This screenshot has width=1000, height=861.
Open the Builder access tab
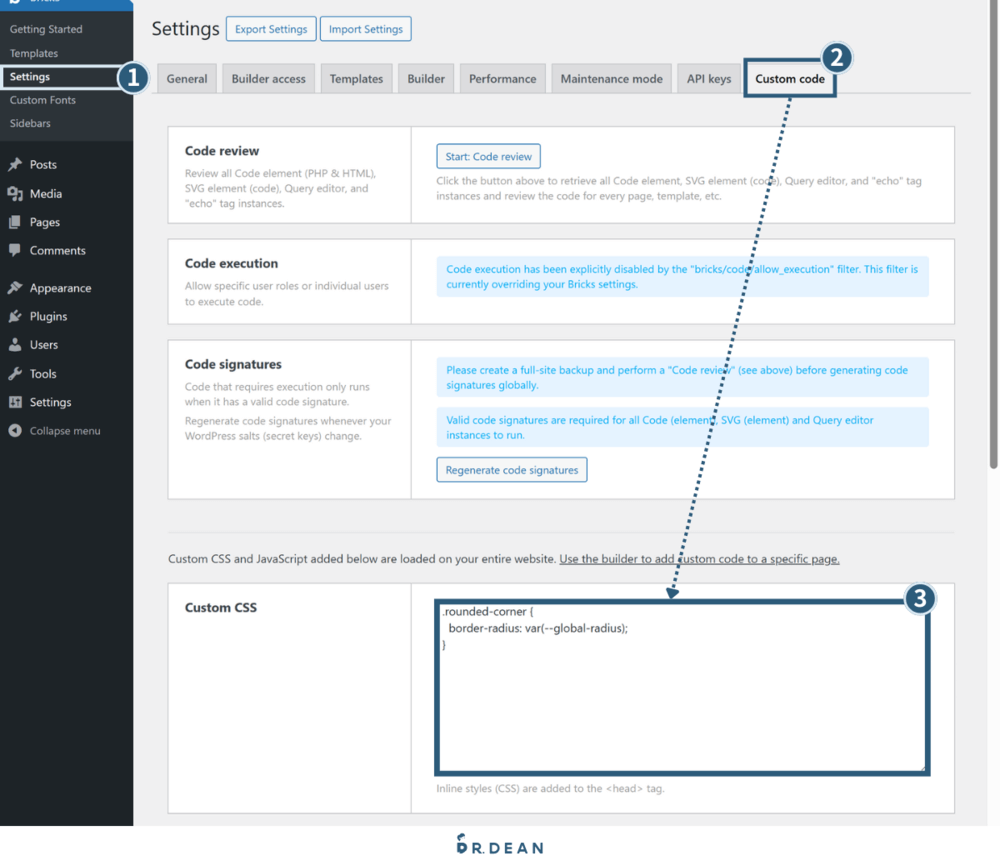point(269,79)
